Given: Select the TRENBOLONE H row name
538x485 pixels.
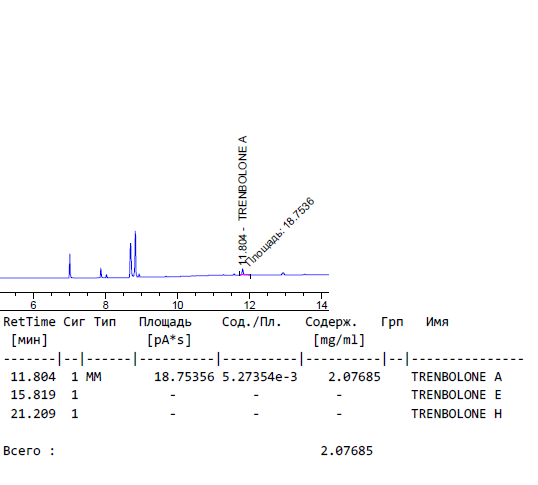Looking at the screenshot, I should click(457, 414).
